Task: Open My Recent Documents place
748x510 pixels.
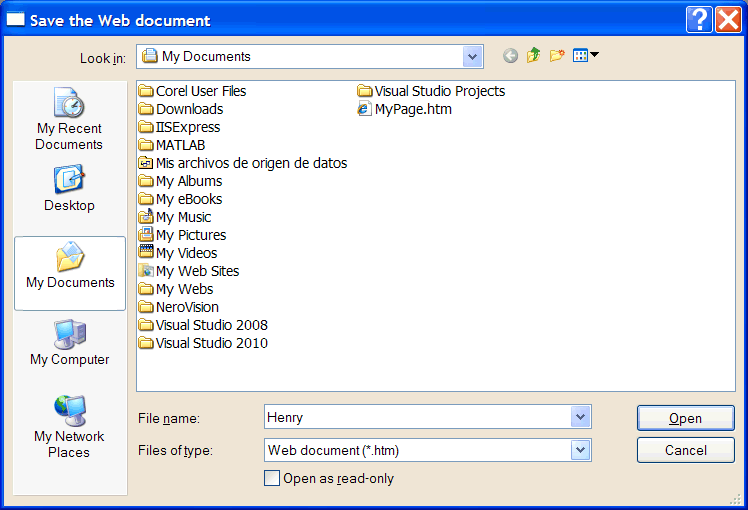Action: click(69, 119)
